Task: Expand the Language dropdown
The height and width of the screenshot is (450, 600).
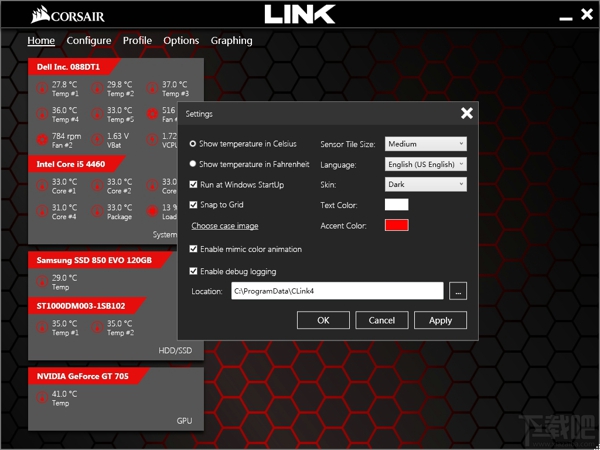Action: pyautogui.click(x=426, y=164)
